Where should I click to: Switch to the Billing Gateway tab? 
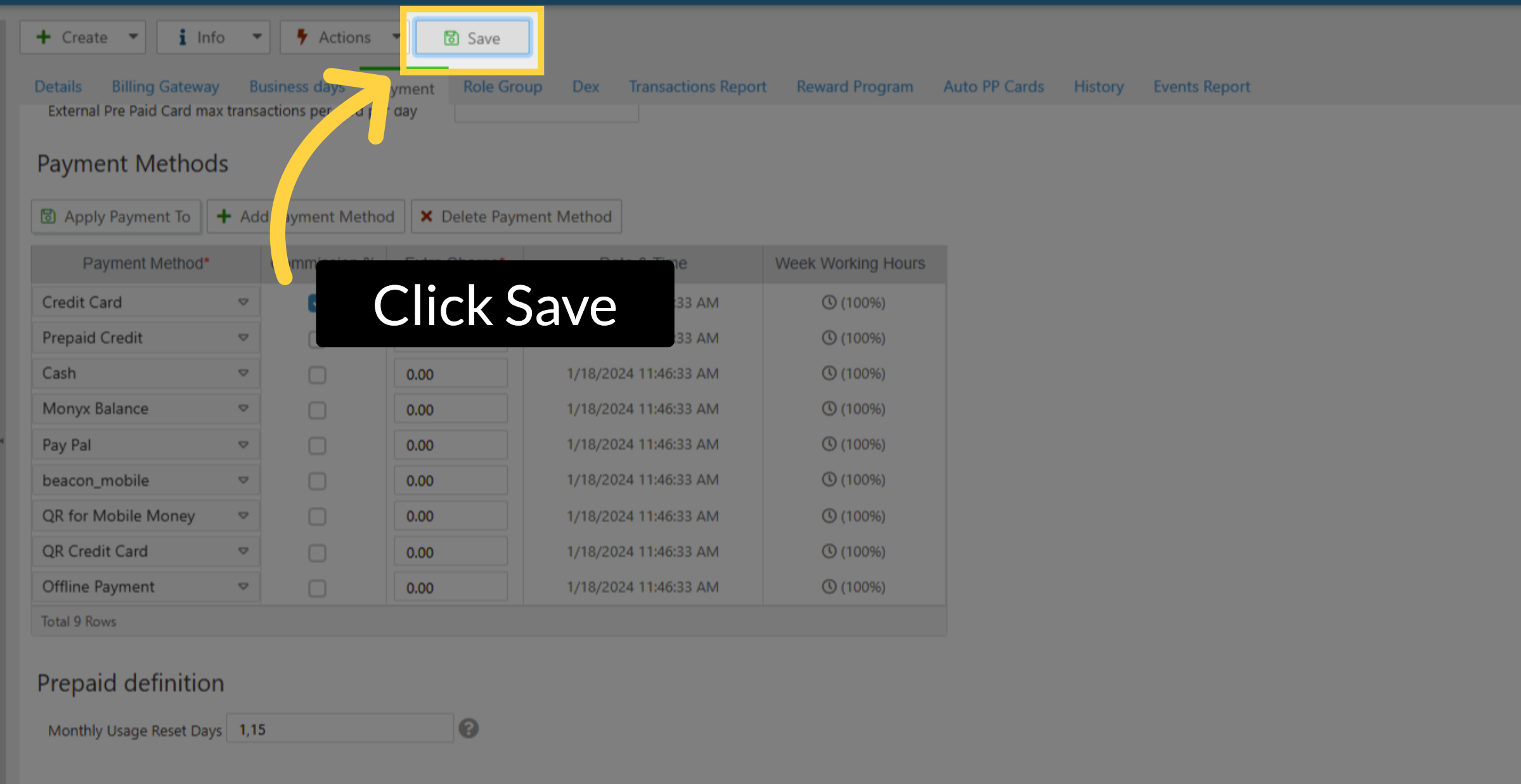pos(165,87)
